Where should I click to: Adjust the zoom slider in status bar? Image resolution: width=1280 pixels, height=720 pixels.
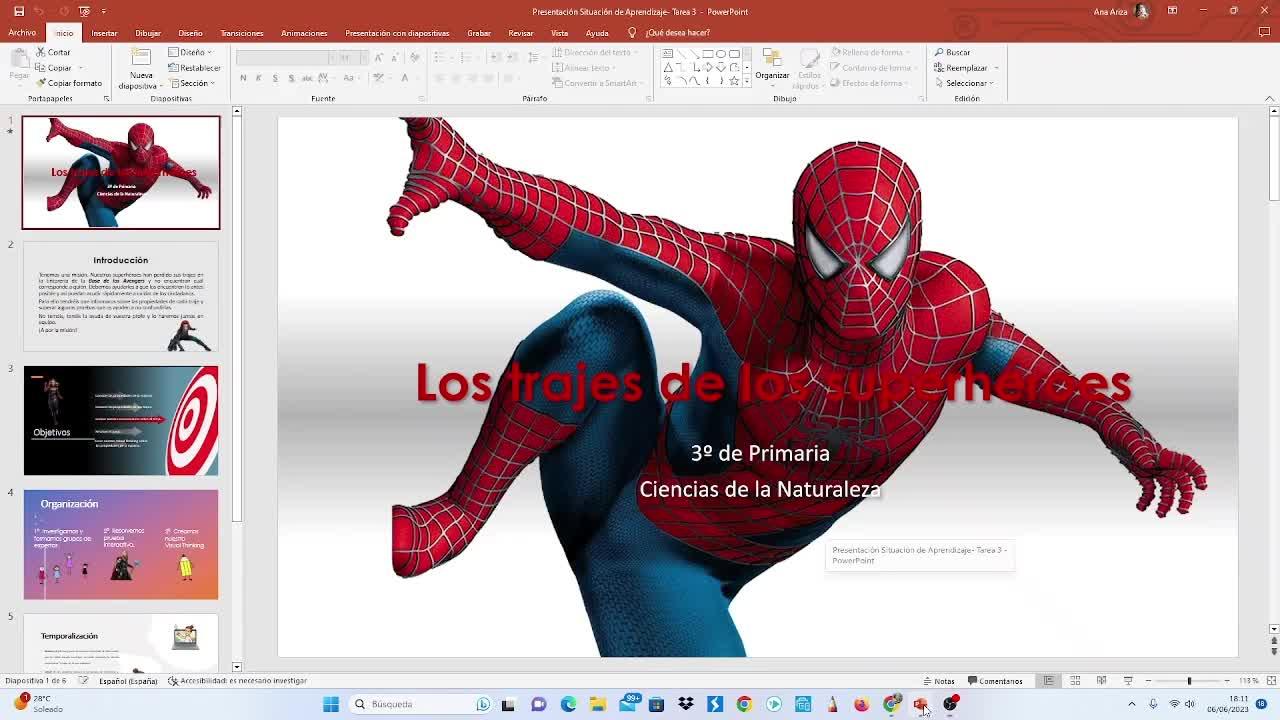pos(1189,681)
